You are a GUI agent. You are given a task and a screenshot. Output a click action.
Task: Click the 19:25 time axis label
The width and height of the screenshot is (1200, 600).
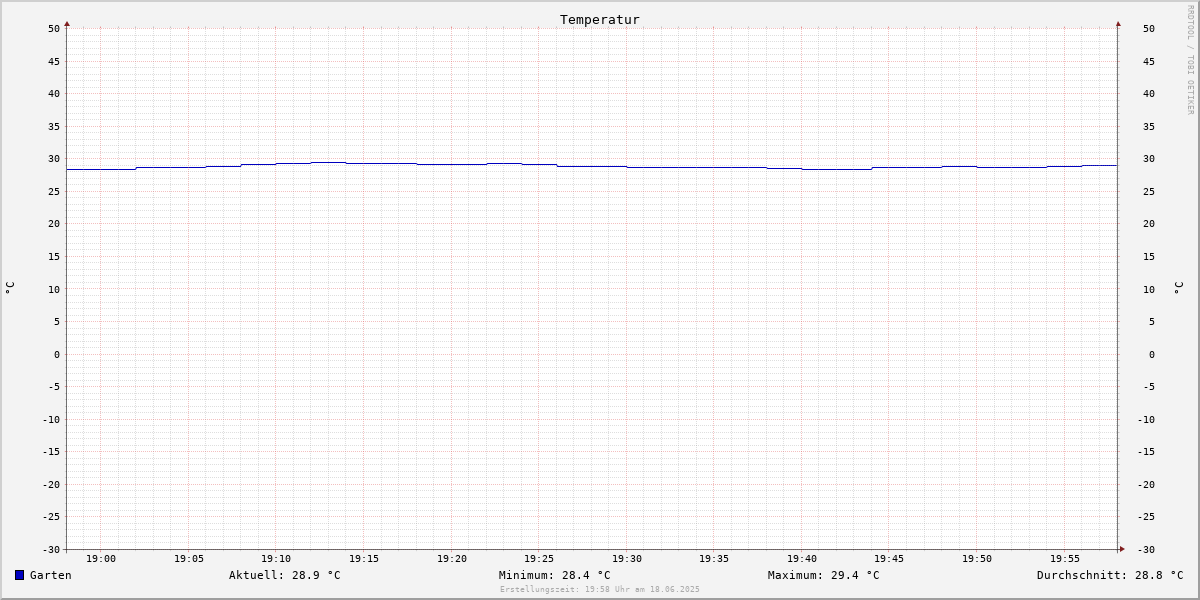[539, 559]
